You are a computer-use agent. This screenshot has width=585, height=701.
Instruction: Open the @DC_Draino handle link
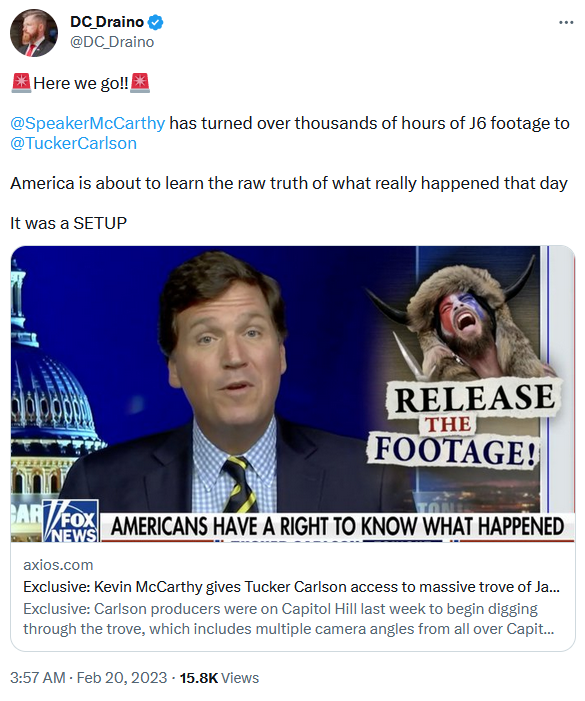coord(112,42)
